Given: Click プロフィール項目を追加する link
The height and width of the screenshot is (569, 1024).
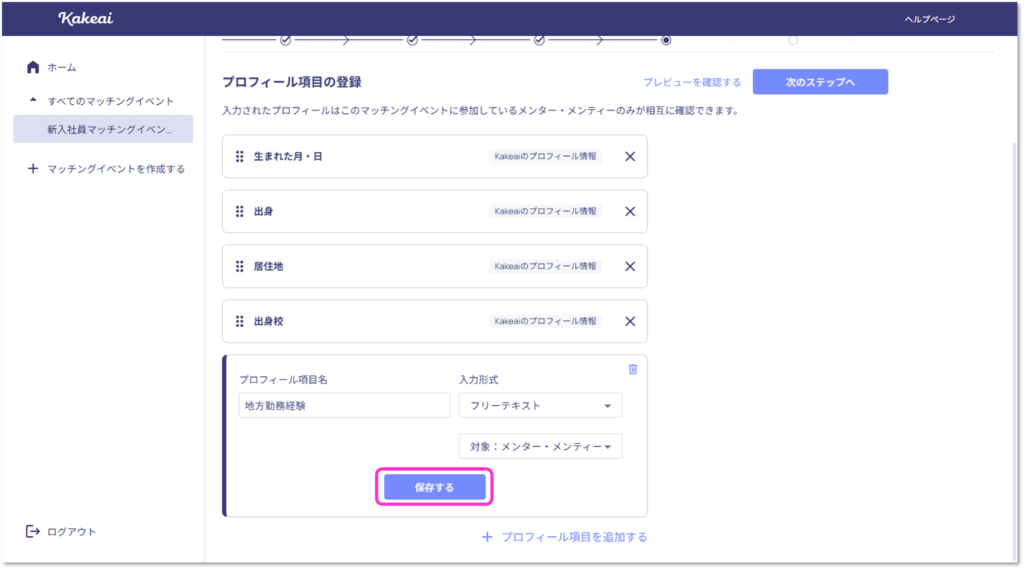Looking at the screenshot, I should [565, 537].
